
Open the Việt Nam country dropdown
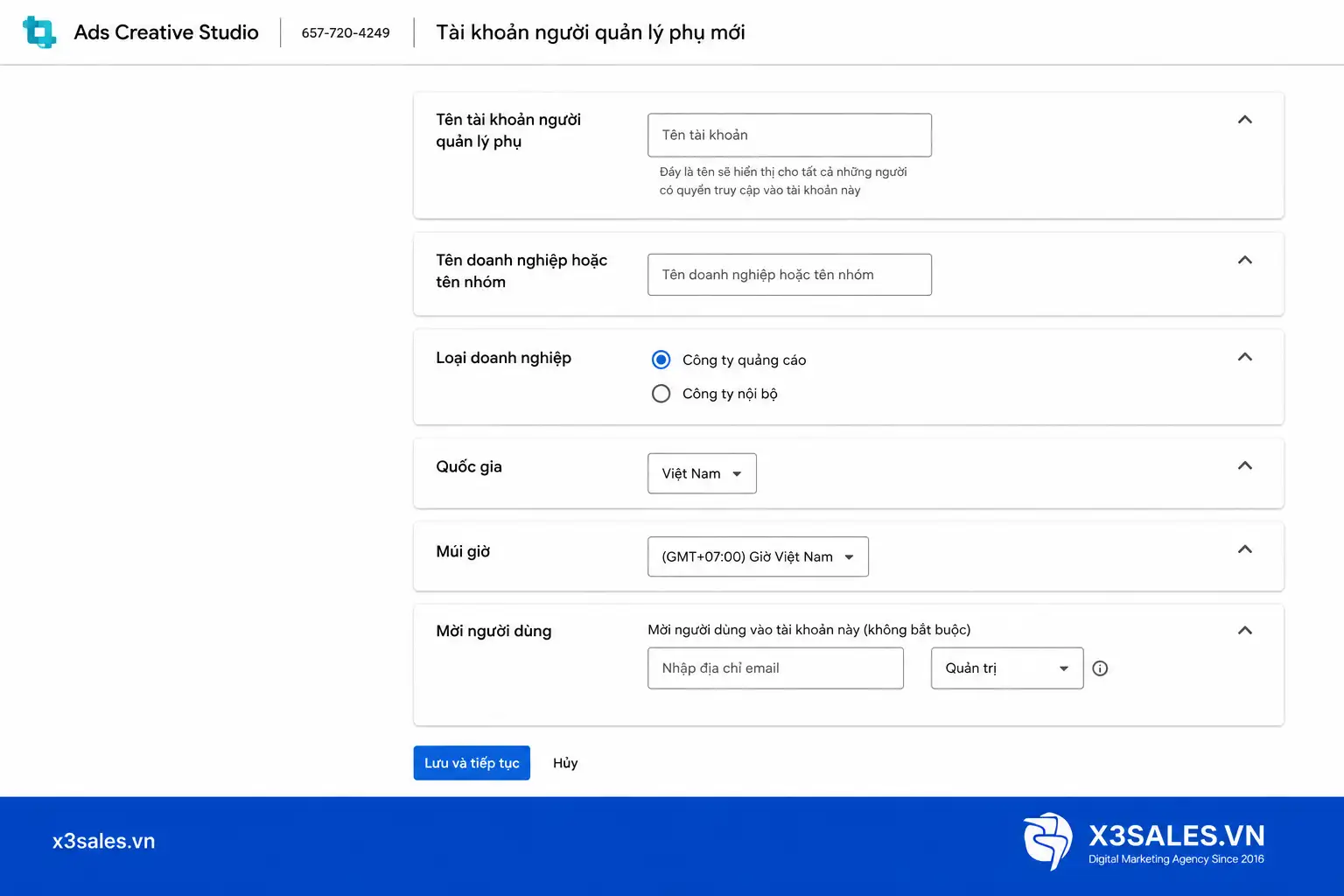tap(702, 473)
